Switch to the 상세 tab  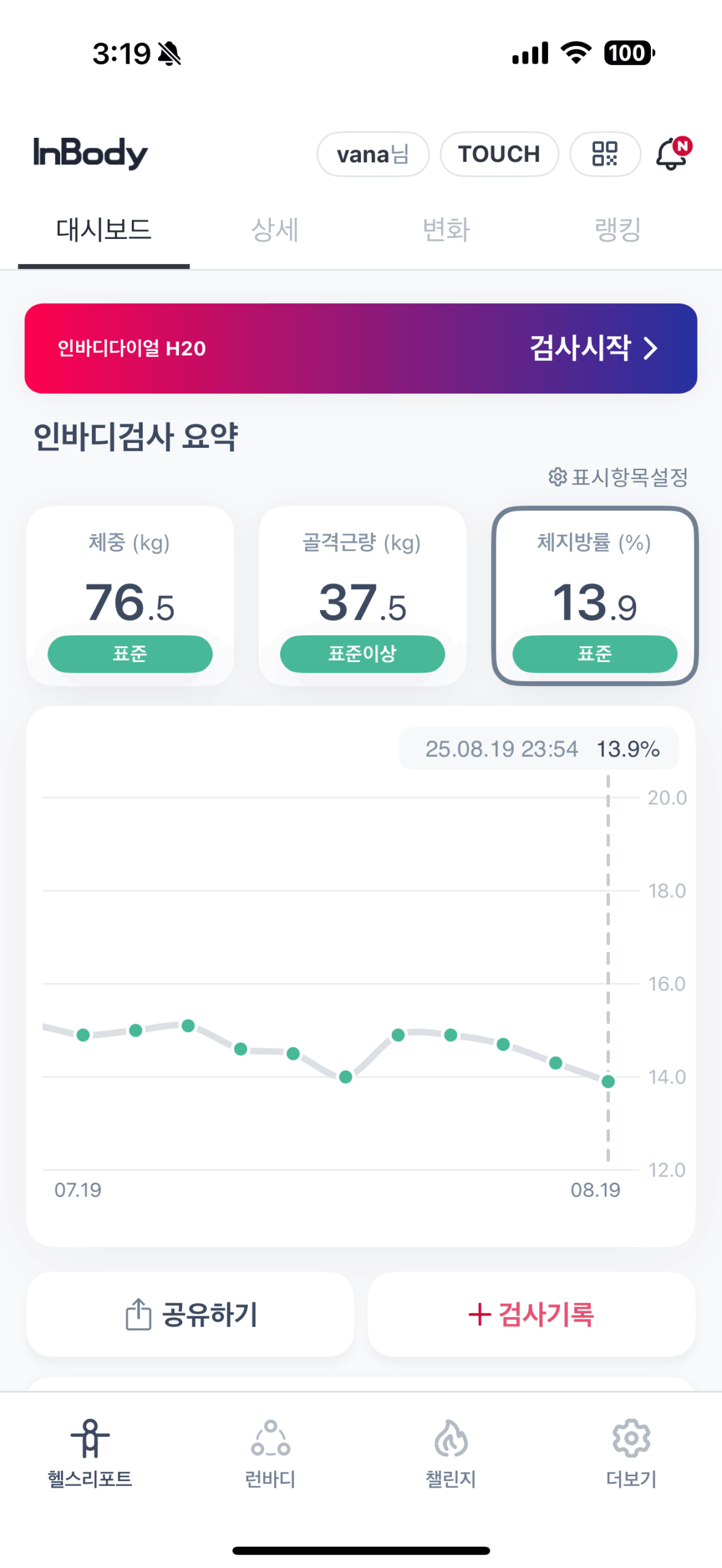click(x=275, y=230)
